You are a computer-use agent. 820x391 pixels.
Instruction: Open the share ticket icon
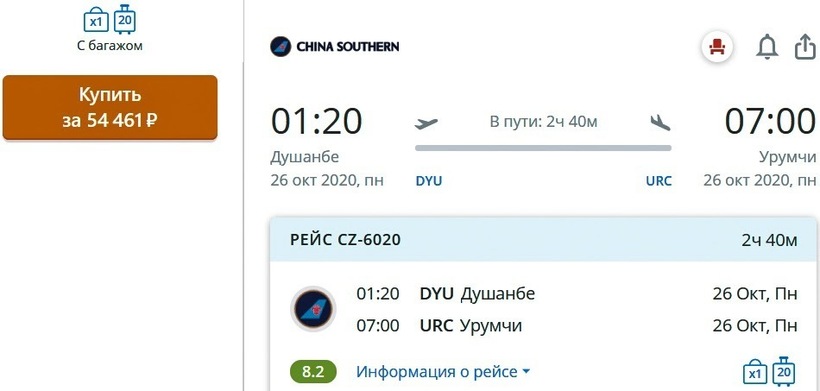point(806,48)
